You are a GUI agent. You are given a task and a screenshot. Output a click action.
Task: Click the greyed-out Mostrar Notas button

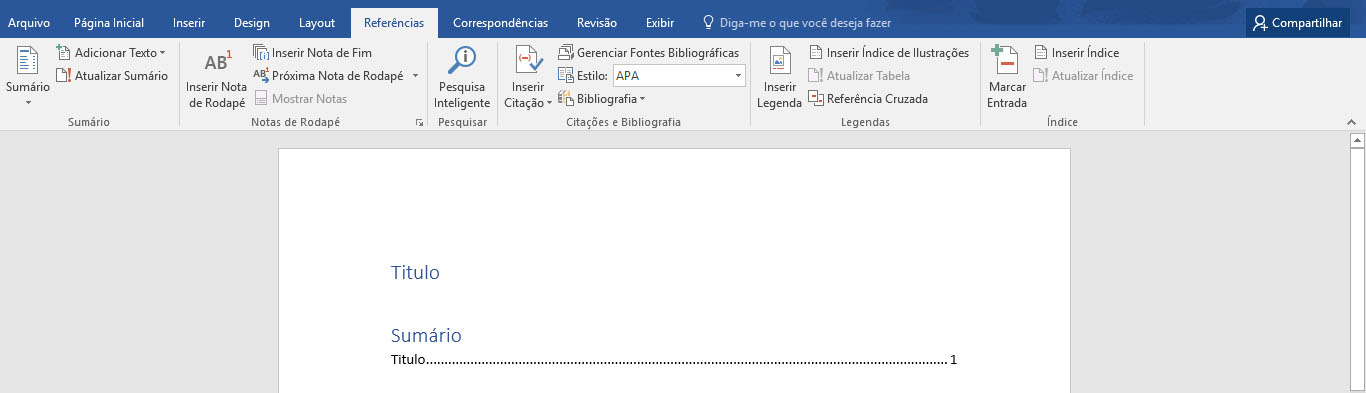(301, 98)
